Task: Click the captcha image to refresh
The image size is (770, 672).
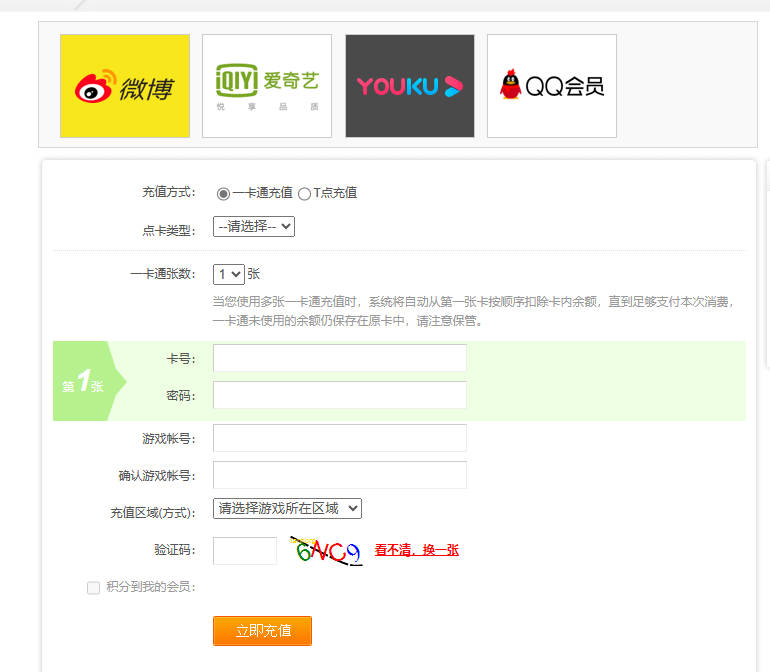Action: (x=326, y=551)
